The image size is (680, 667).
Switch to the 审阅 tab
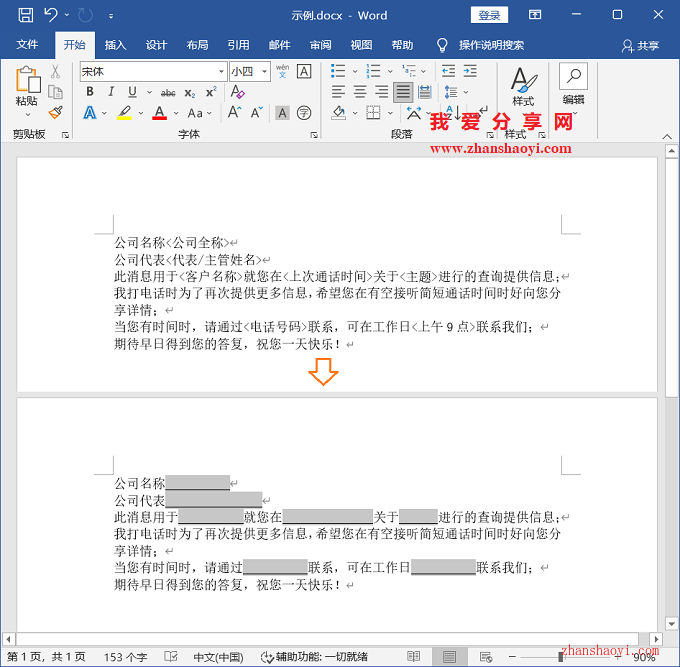coord(320,45)
